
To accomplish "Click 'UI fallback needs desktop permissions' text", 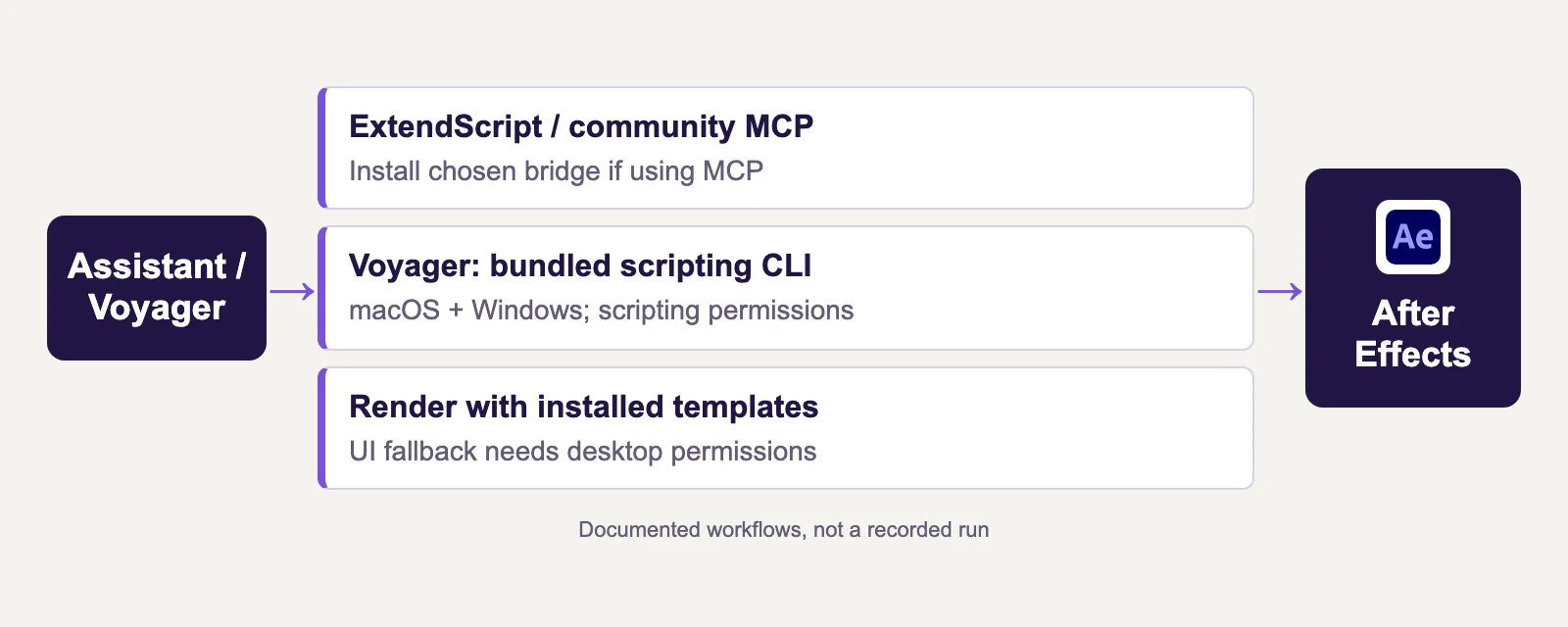I will (582, 452).
